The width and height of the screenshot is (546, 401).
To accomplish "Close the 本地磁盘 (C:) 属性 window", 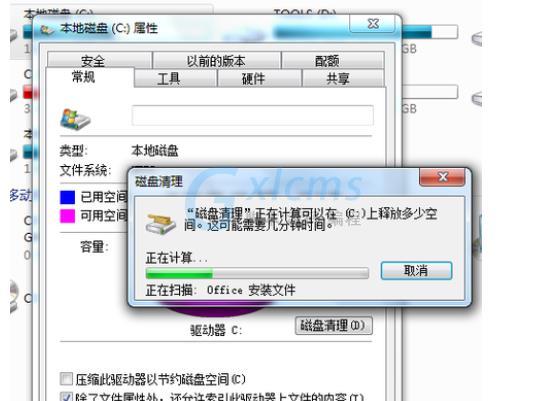I will [x=373, y=24].
